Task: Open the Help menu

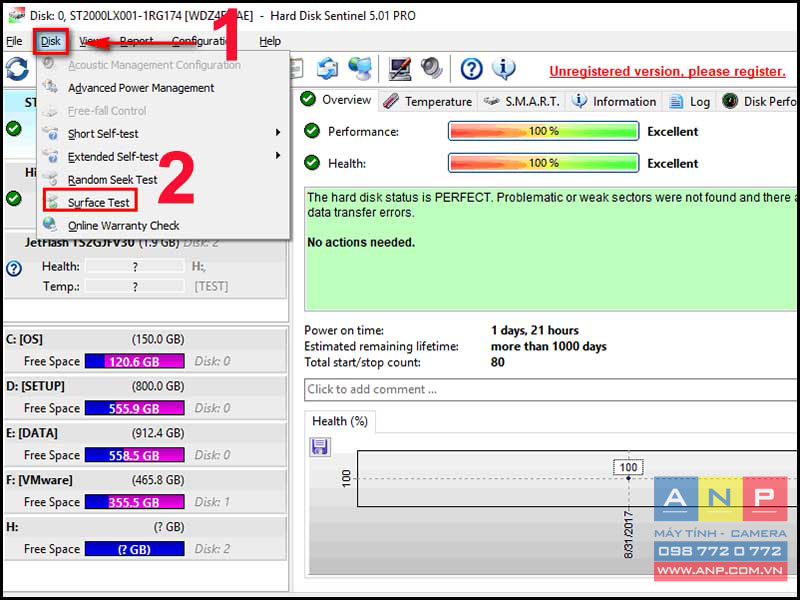Action: pos(270,41)
